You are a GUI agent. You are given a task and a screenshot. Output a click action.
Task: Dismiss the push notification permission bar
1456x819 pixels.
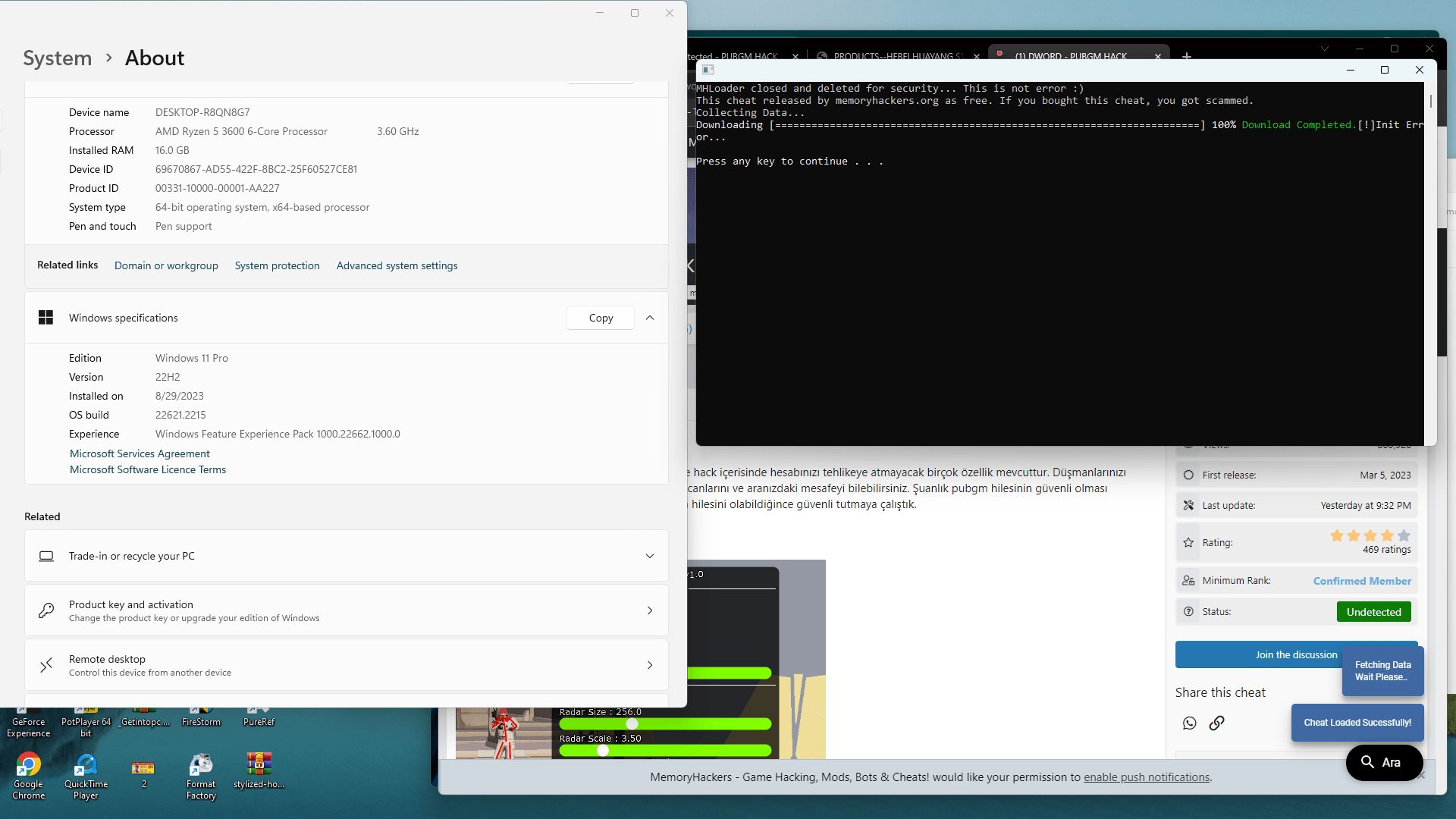[x=1421, y=776]
